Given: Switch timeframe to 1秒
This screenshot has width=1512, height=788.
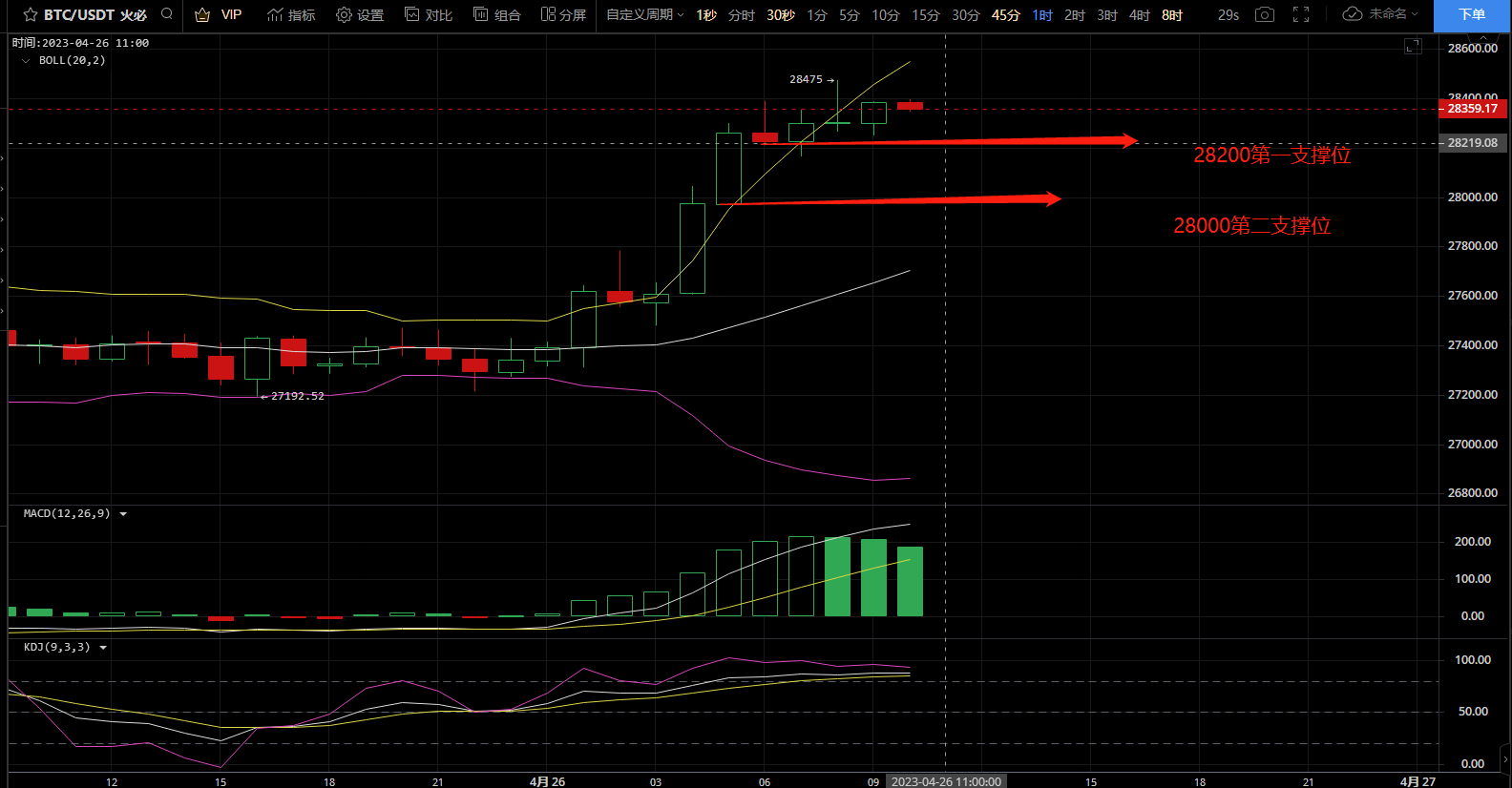Looking at the screenshot, I should click(x=706, y=15).
